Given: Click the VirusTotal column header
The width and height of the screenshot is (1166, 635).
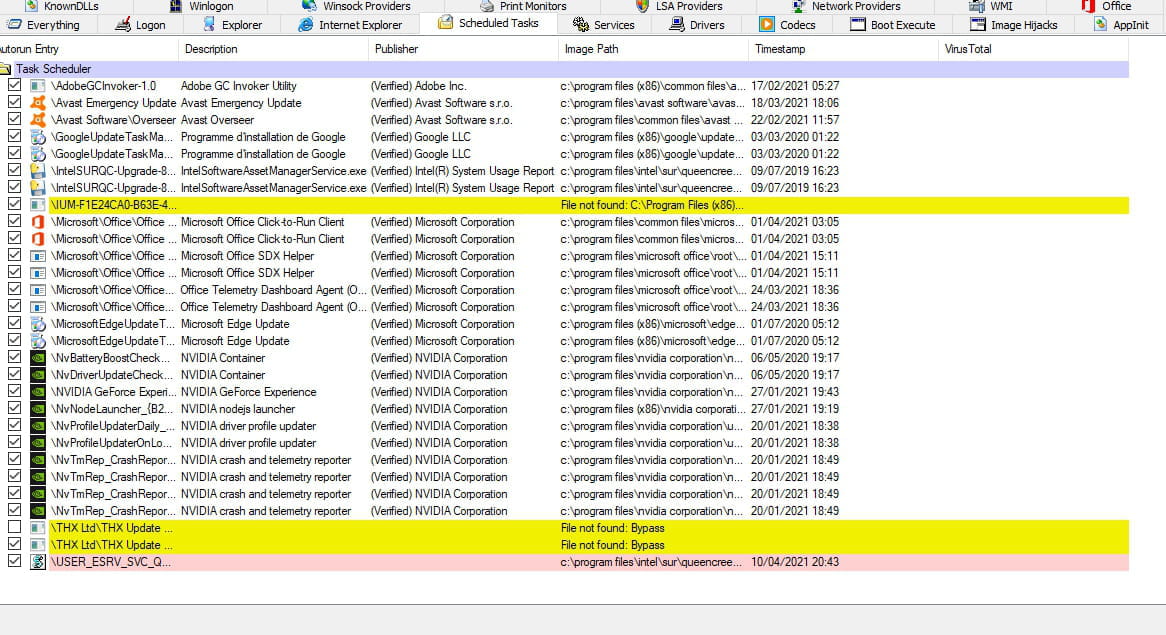Looking at the screenshot, I should 1034,49.
